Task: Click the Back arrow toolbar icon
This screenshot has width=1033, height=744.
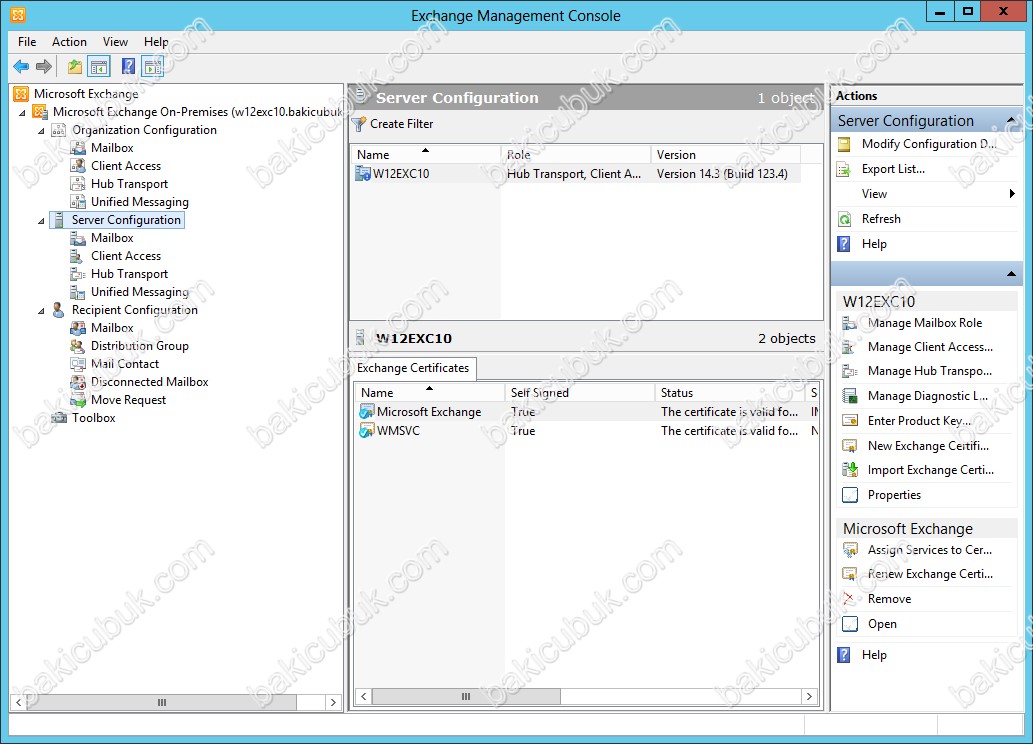Action: pyautogui.click(x=21, y=66)
